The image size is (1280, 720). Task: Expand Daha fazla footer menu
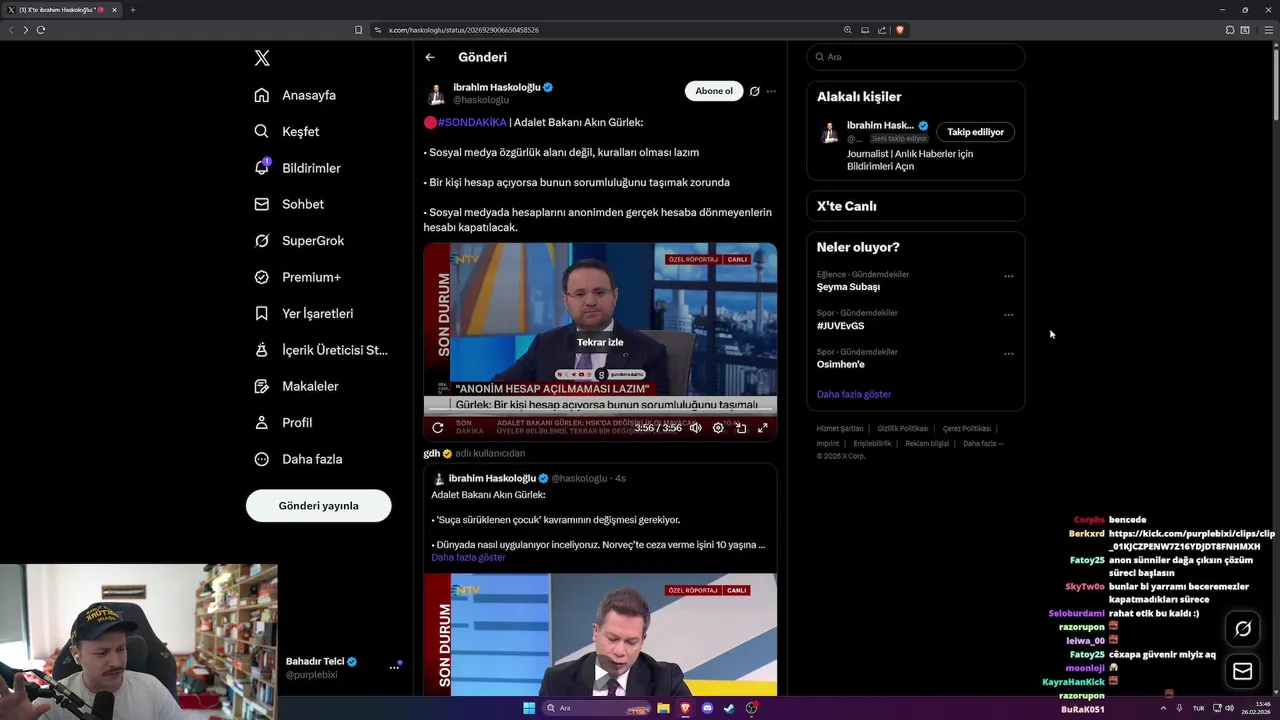(983, 444)
